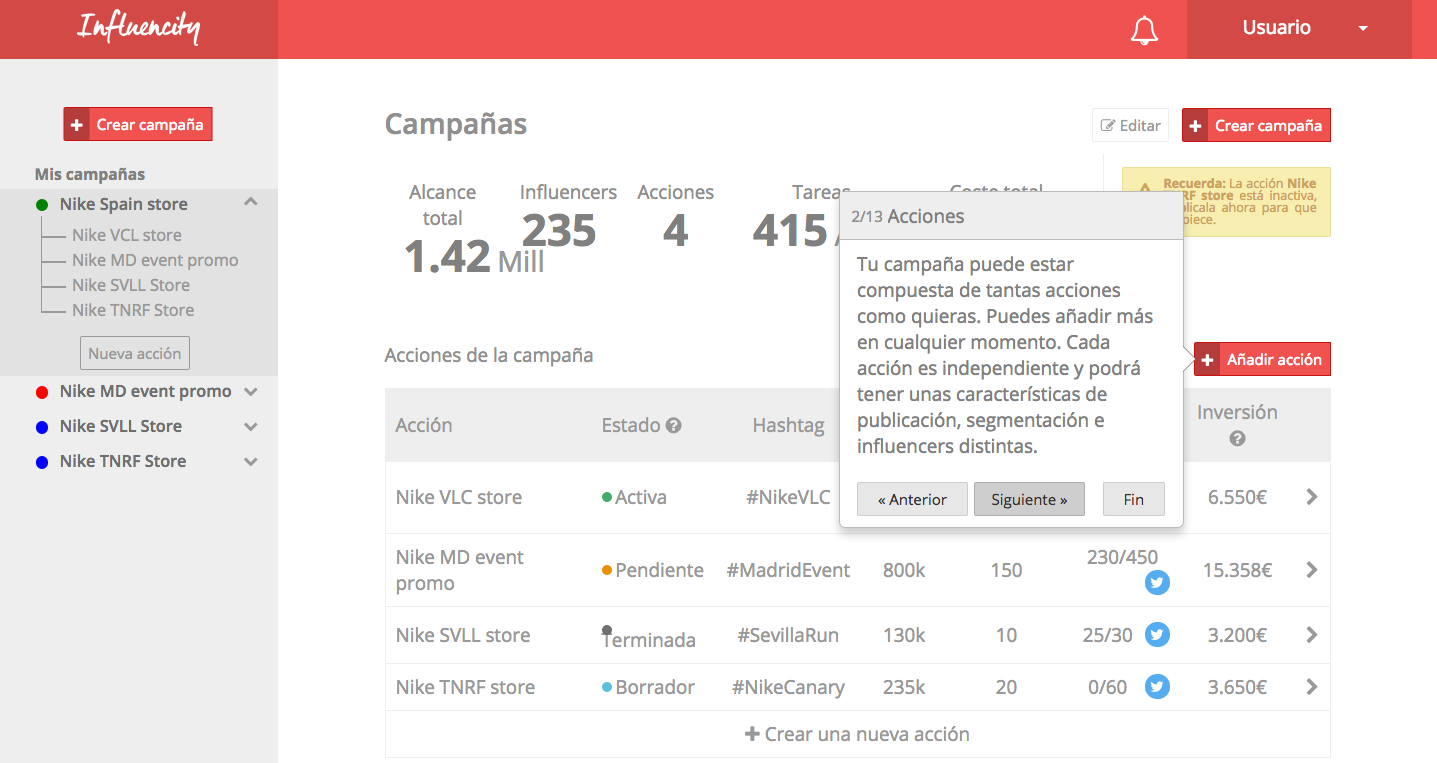Open the notifications bell icon
Viewport: 1437px width, 763px height.
click(1144, 30)
